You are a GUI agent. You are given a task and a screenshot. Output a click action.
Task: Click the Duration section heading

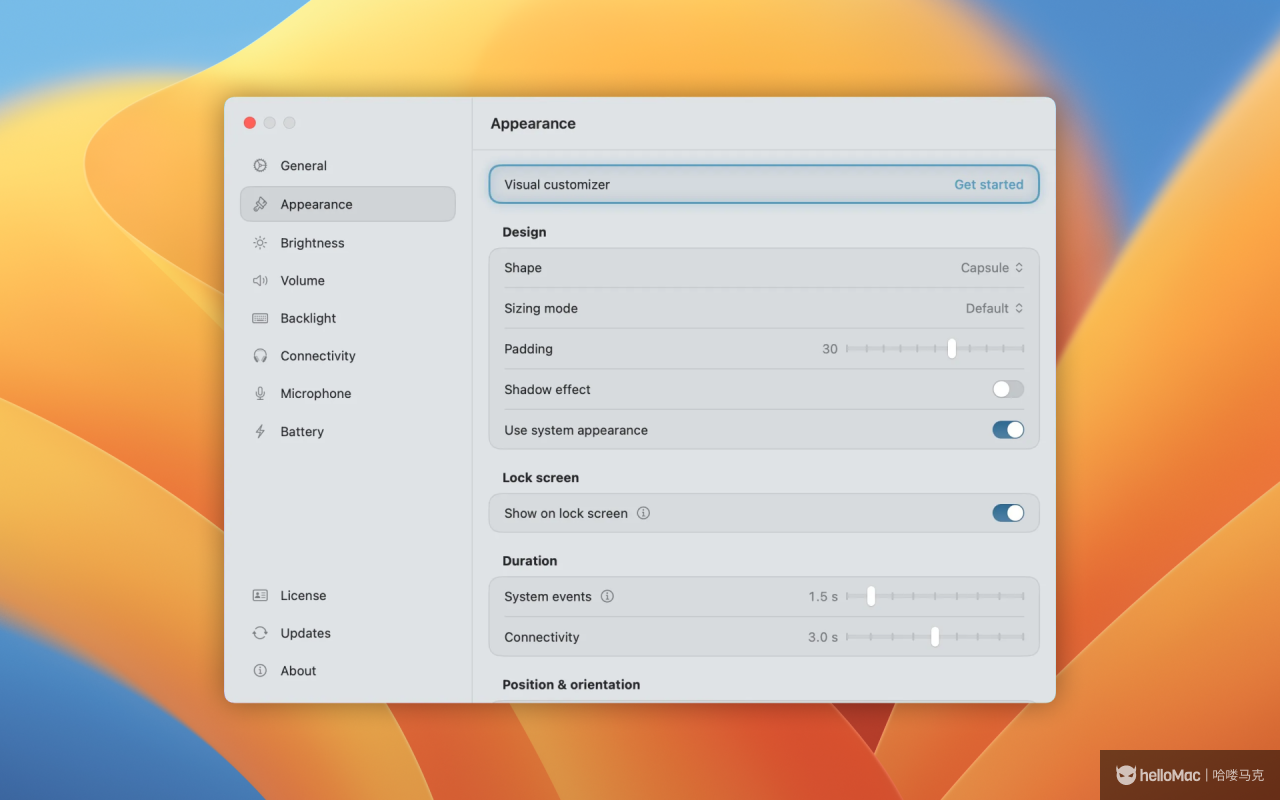530,561
